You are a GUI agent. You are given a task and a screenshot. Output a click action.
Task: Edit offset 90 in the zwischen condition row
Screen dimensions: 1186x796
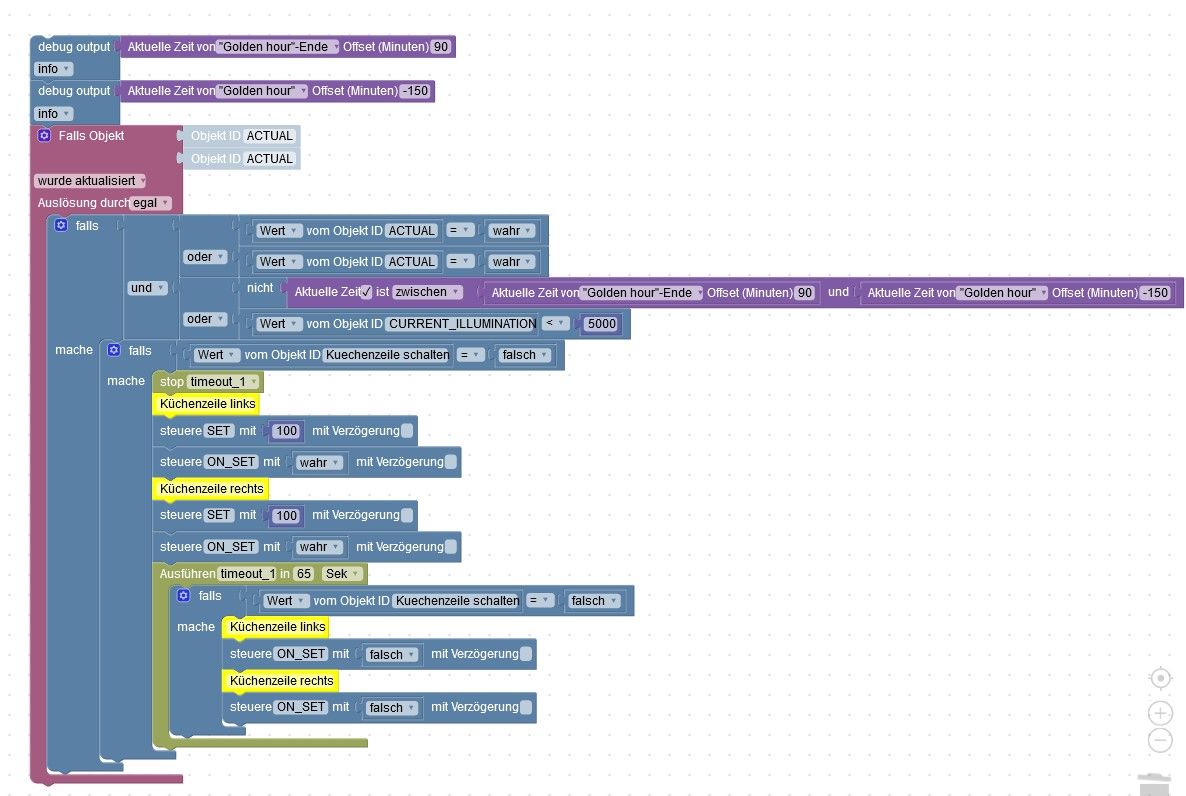pyautogui.click(x=805, y=293)
